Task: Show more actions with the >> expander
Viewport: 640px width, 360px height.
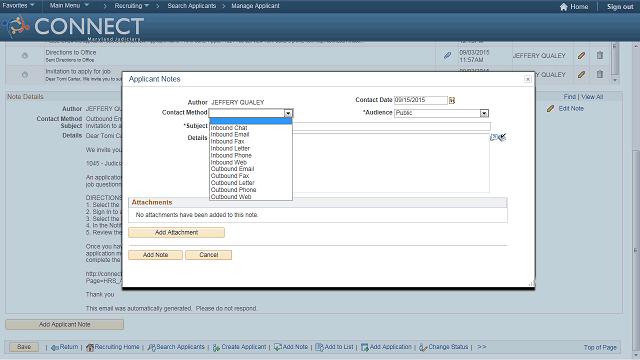Action: 482,347
